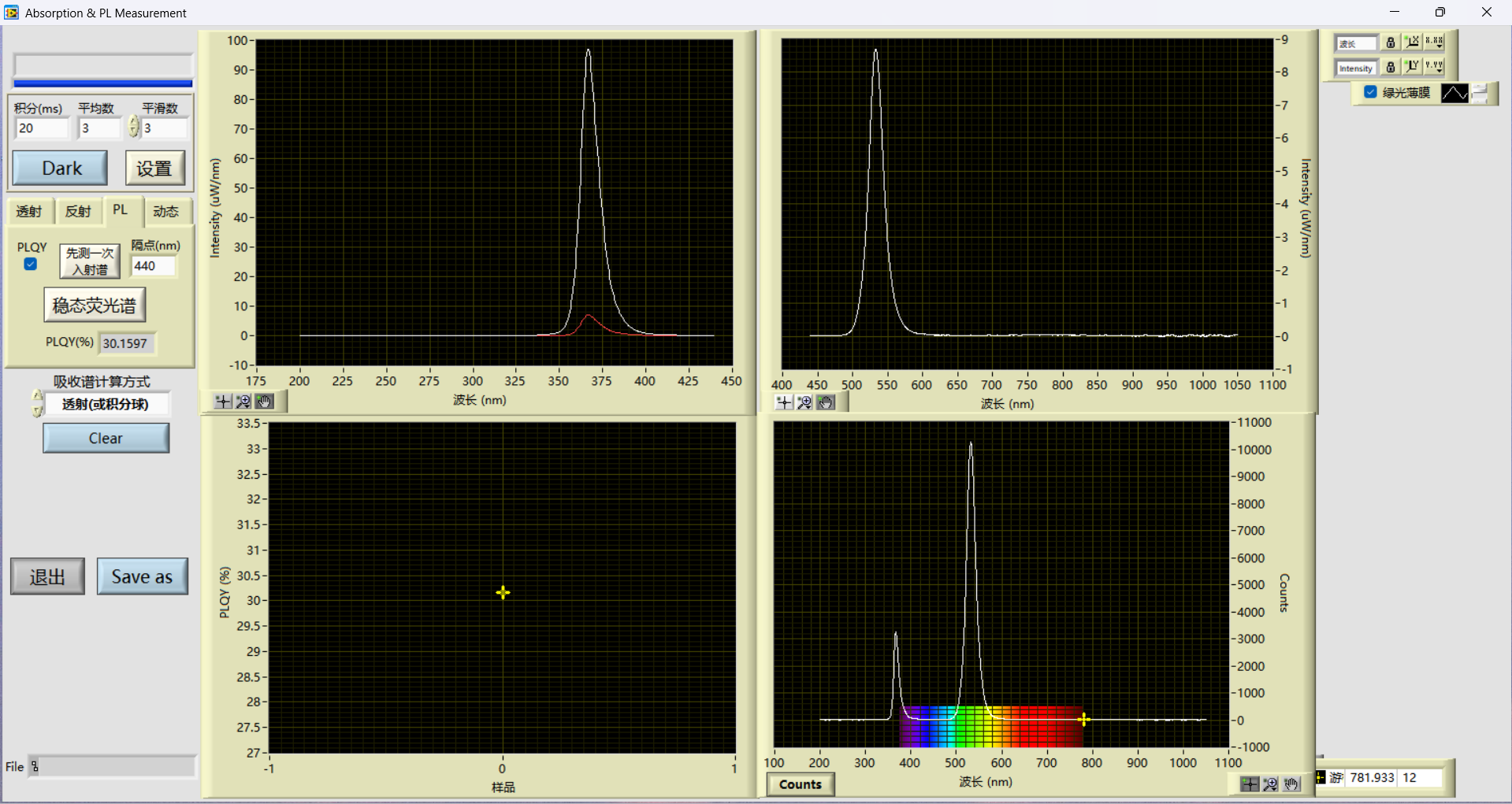The height and width of the screenshot is (804, 1512).
Task: Switch to the 动态 tab
Action: click(x=165, y=211)
